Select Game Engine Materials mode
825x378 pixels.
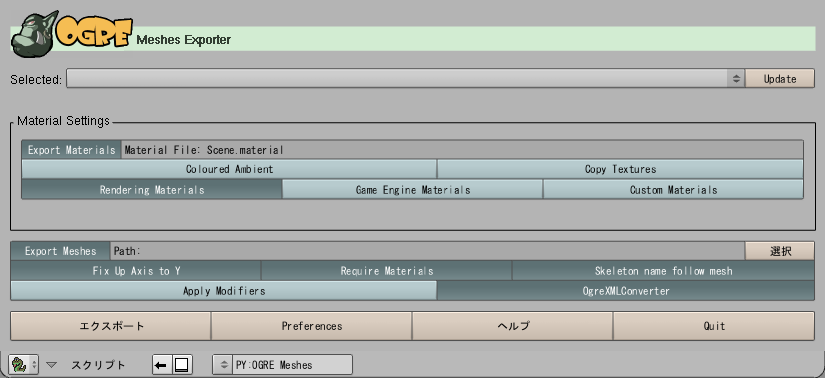tap(412, 190)
